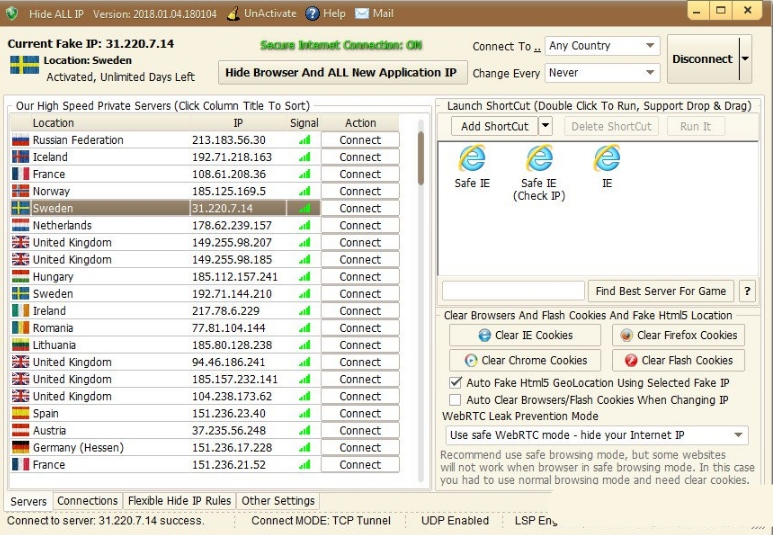
Task: Connect to the Norway server
Action: [x=360, y=191]
